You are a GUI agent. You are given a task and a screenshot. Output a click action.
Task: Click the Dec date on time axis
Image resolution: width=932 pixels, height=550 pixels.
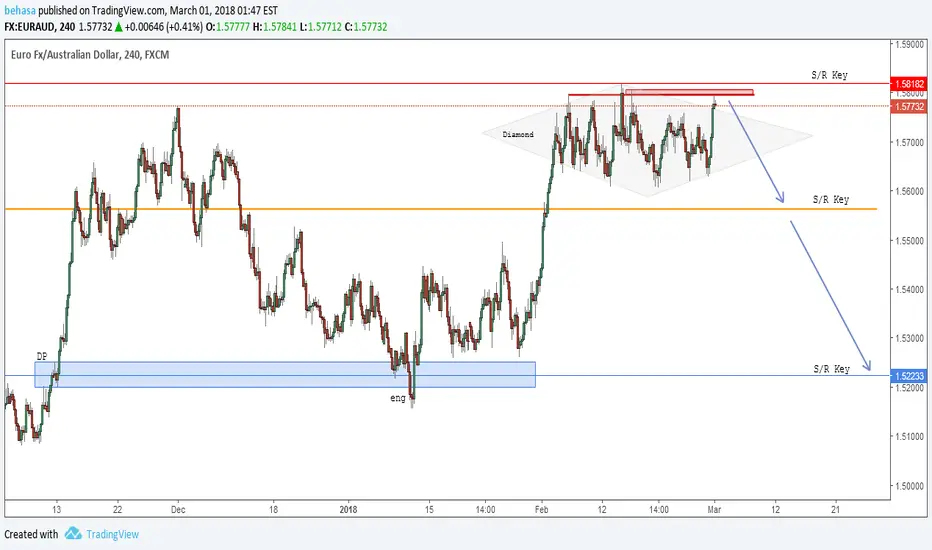tap(178, 509)
